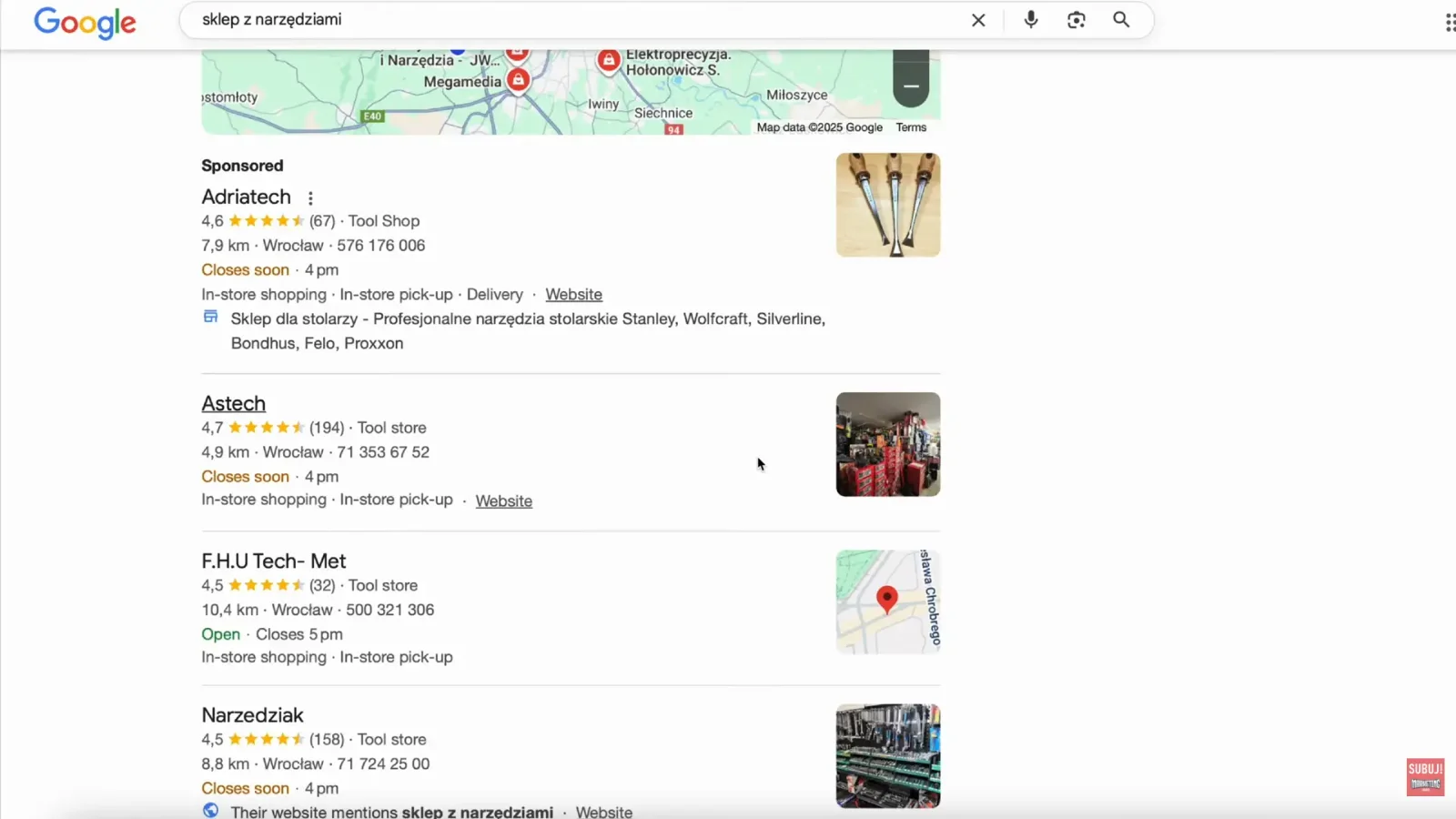Screen dimensions: 1456x819
Task: Click Sklep dla stolarzy description text
Action: 528,330
